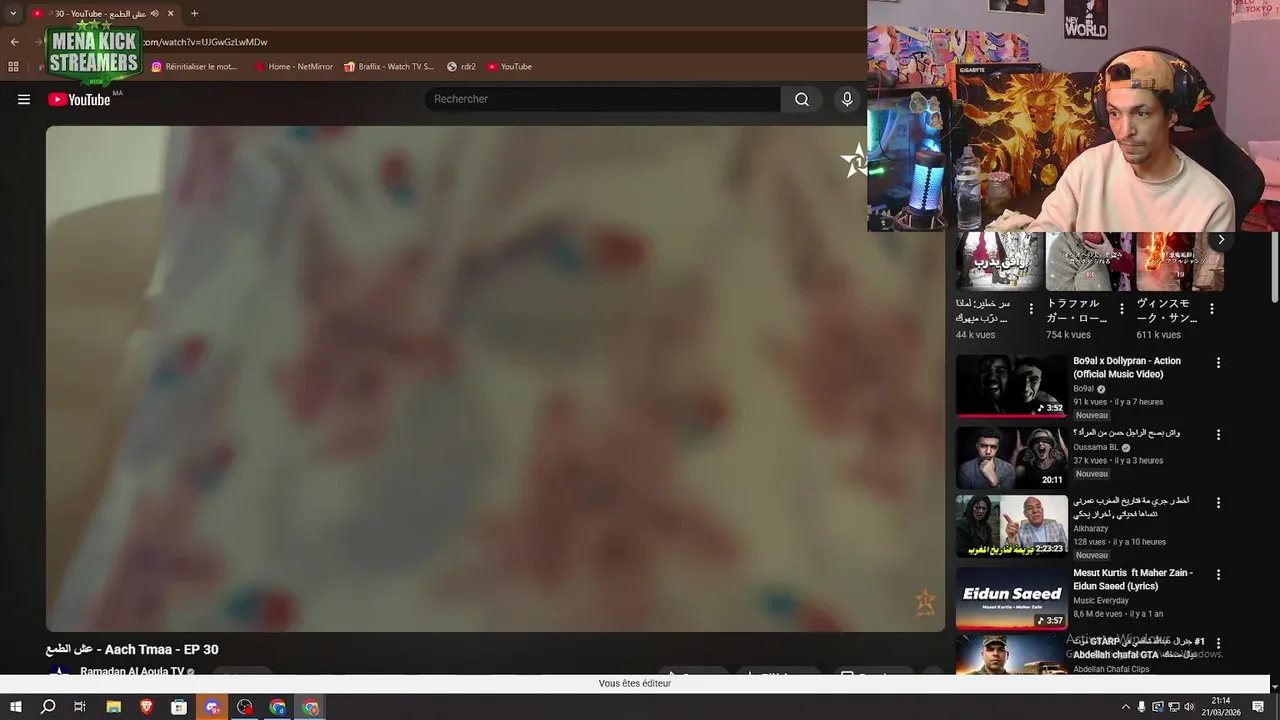Open the Eidun Saeed video thumbnail

(1012, 598)
